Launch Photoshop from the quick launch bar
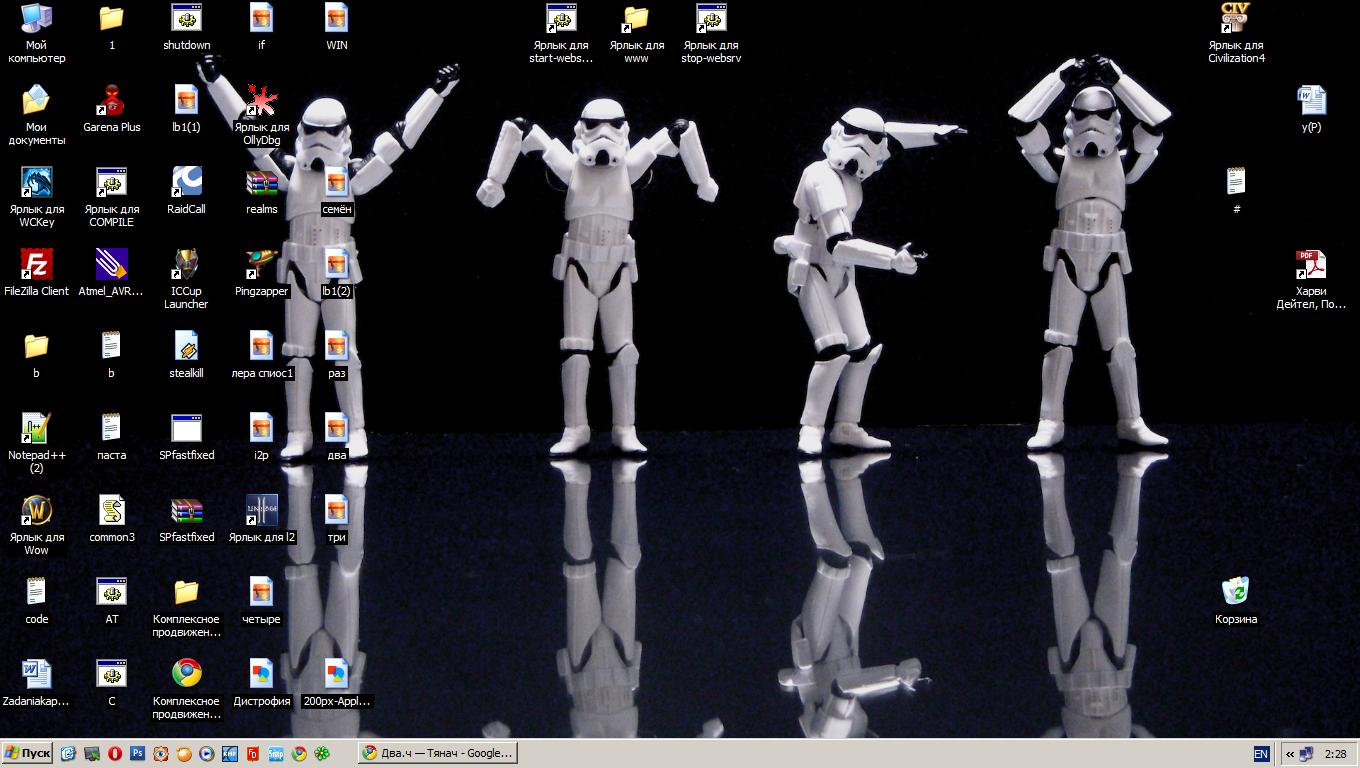The image size is (1360, 768). click(x=137, y=754)
